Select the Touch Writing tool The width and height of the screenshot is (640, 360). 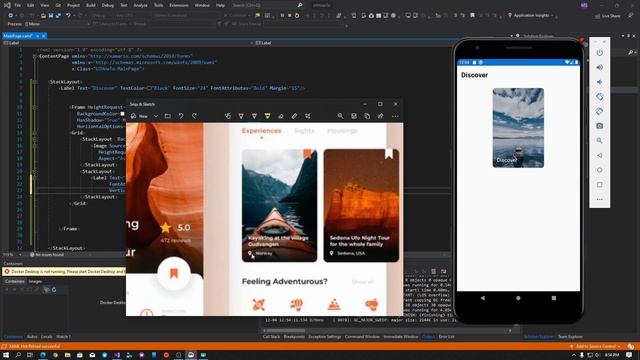click(228, 116)
